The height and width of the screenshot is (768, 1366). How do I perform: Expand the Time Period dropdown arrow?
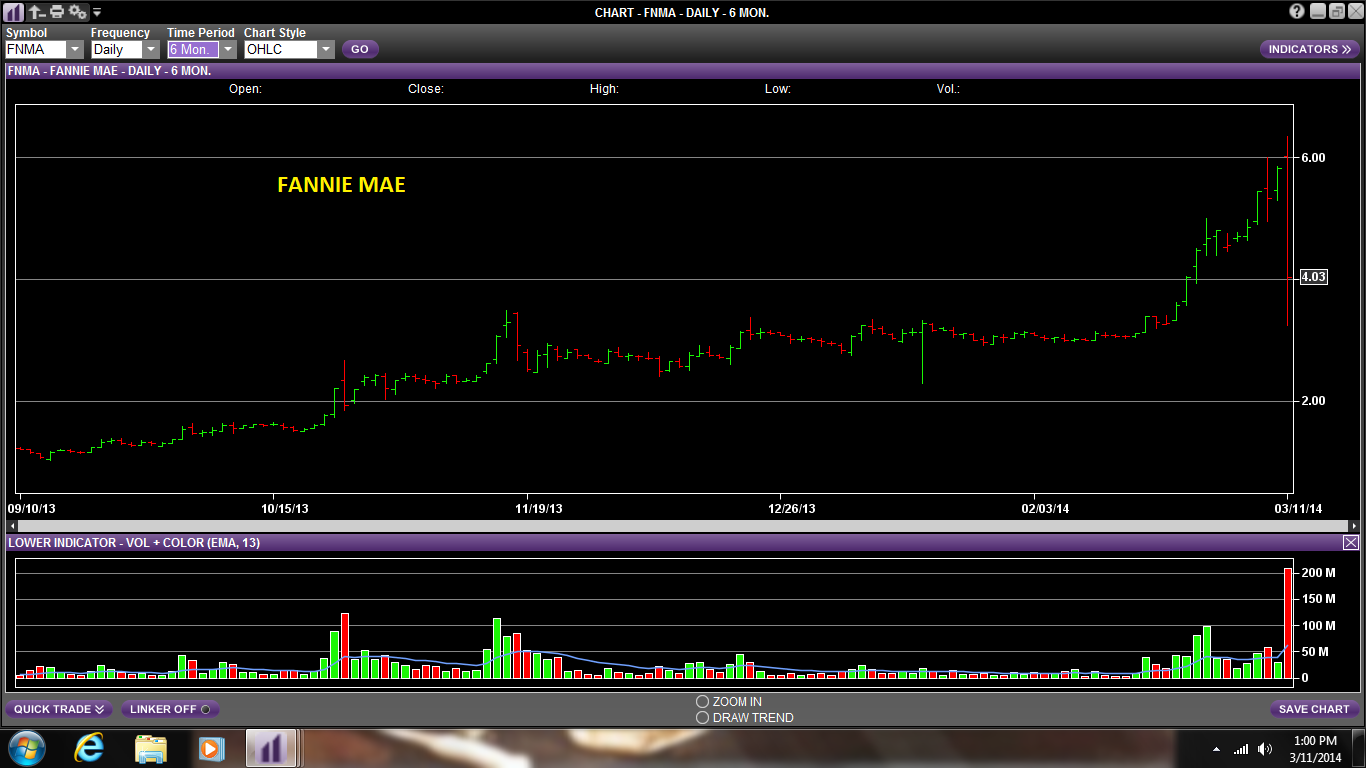coord(228,49)
